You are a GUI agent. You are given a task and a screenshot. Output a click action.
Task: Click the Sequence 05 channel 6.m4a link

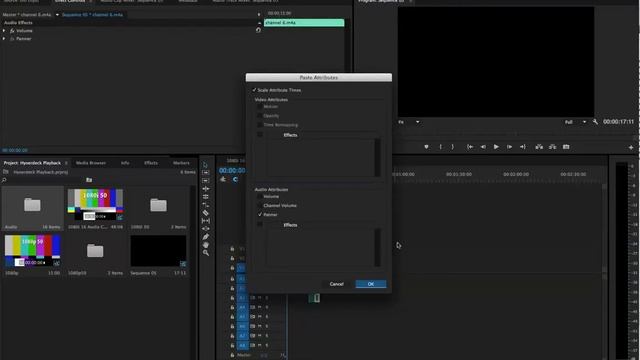point(92,15)
